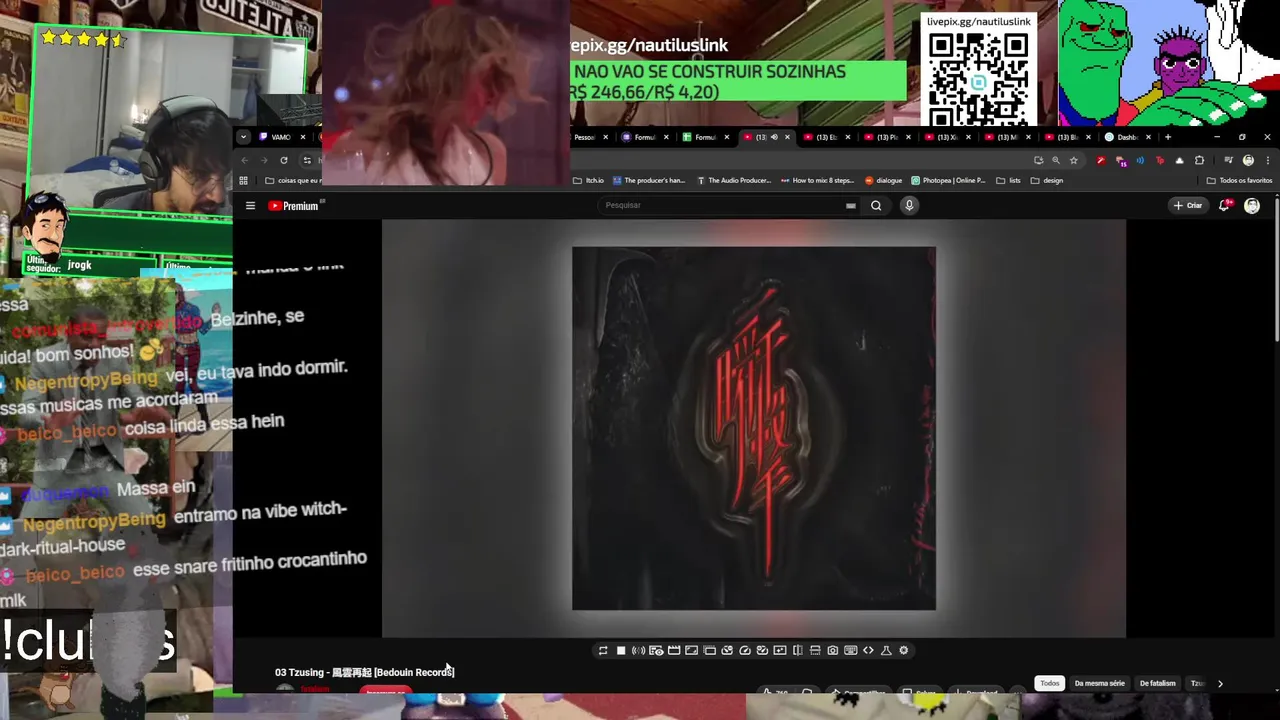This screenshot has width=1280, height=720.
Task: Click the add-to-screen plus icon in enhancer bar
Action: [780, 650]
